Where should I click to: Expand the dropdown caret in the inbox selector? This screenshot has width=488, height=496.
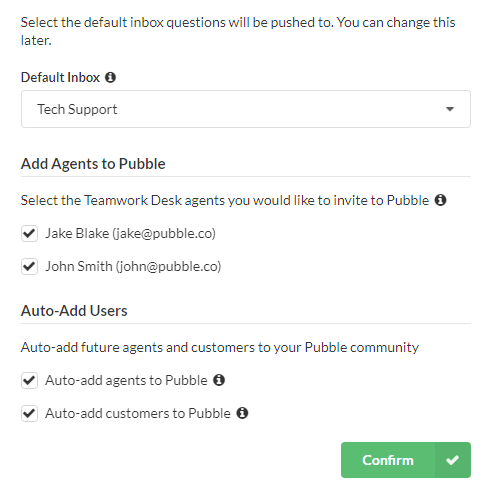(450, 109)
